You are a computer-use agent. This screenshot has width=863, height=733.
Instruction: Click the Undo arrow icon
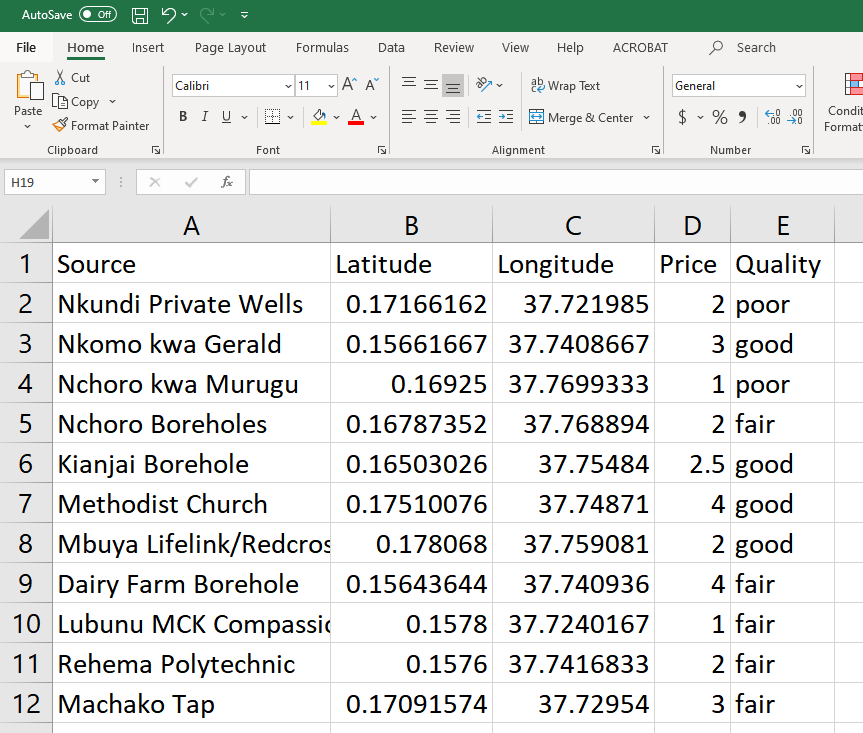pos(168,15)
